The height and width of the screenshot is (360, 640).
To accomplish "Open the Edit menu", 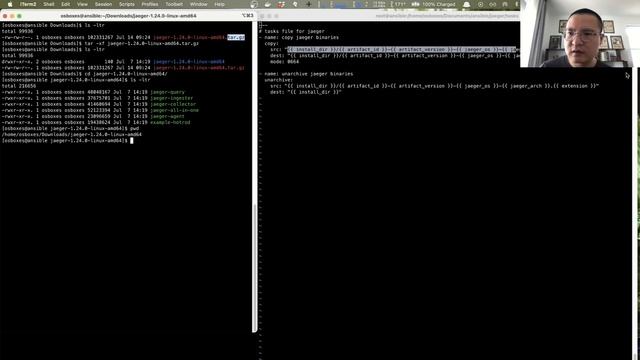I will (x=66, y=4).
